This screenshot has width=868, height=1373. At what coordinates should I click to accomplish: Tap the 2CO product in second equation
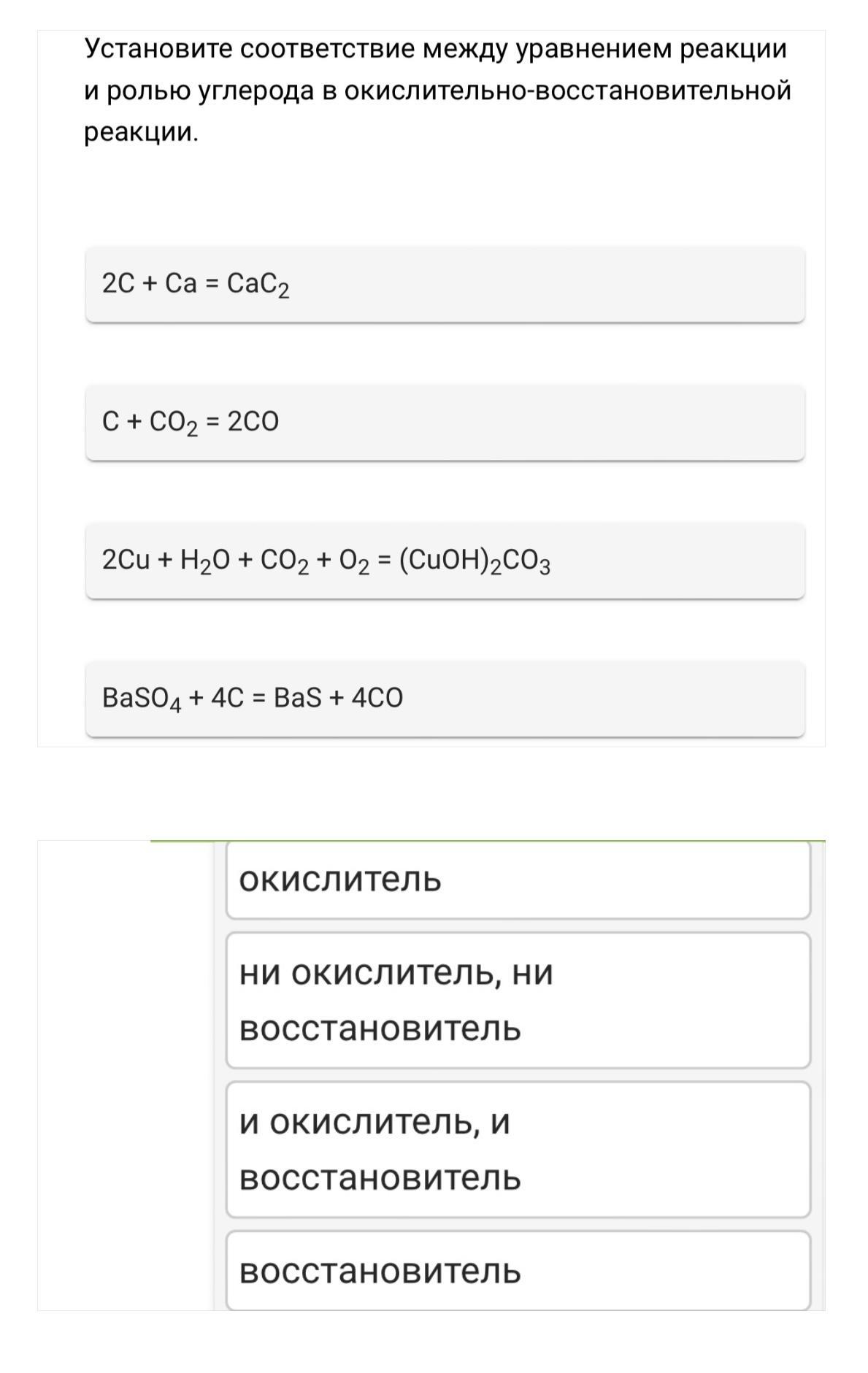coord(253,422)
